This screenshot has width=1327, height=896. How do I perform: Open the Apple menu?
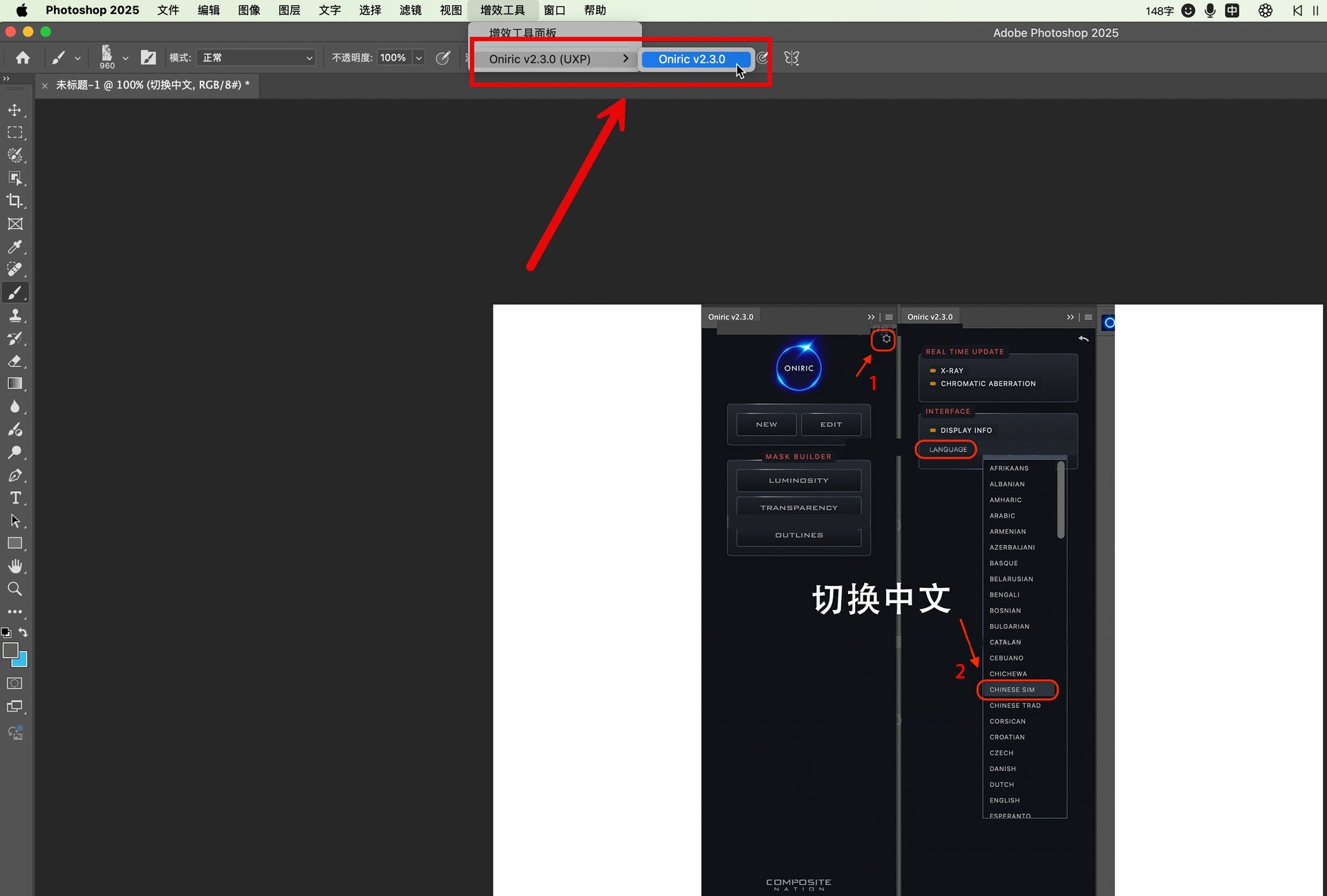tap(21, 10)
